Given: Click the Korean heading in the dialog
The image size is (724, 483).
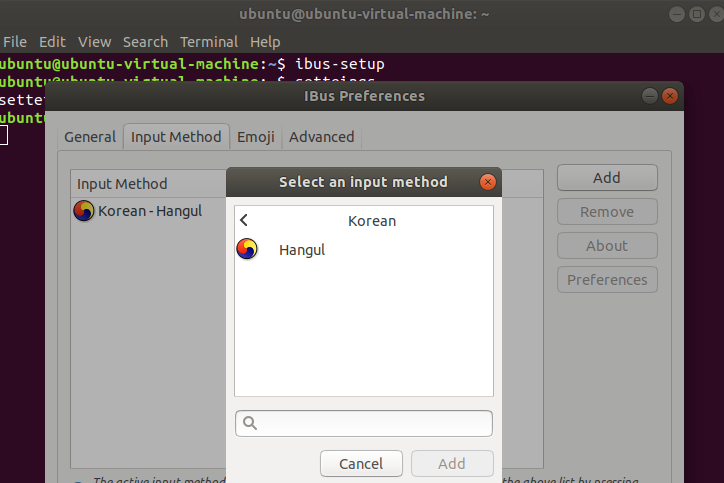Looking at the screenshot, I should coord(372,221).
